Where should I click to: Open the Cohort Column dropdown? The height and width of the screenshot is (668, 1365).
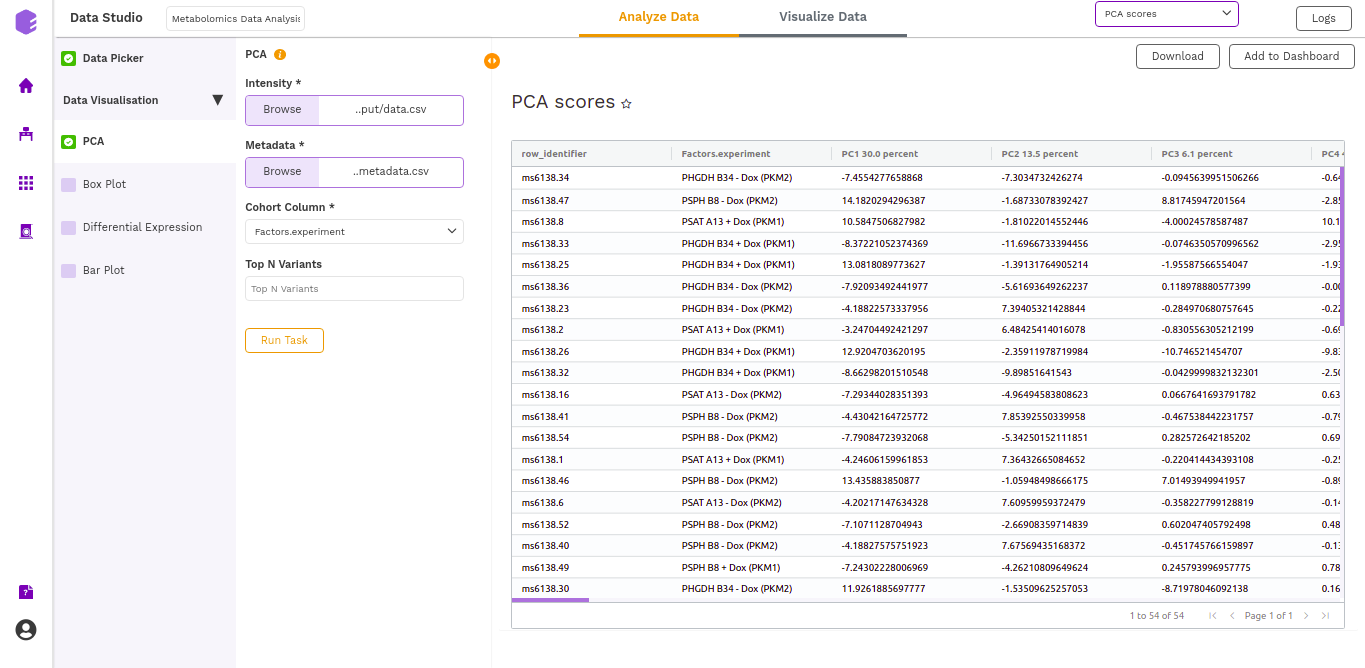[354, 231]
